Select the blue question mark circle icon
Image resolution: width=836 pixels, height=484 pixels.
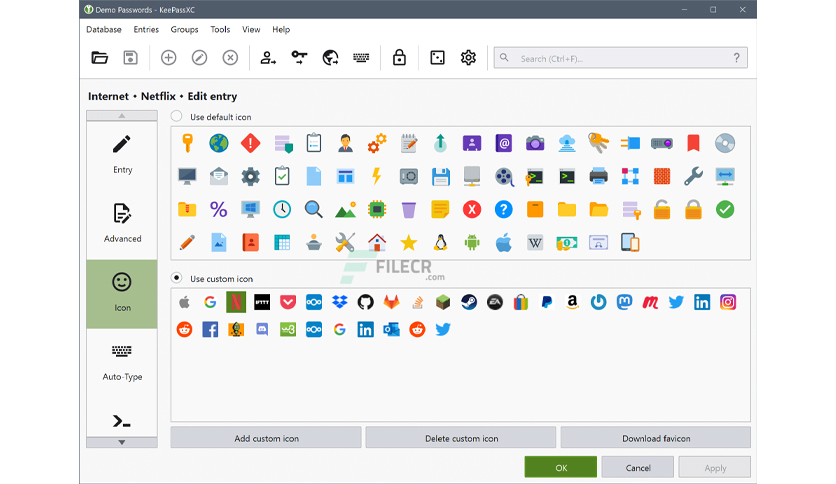pyautogui.click(x=503, y=209)
